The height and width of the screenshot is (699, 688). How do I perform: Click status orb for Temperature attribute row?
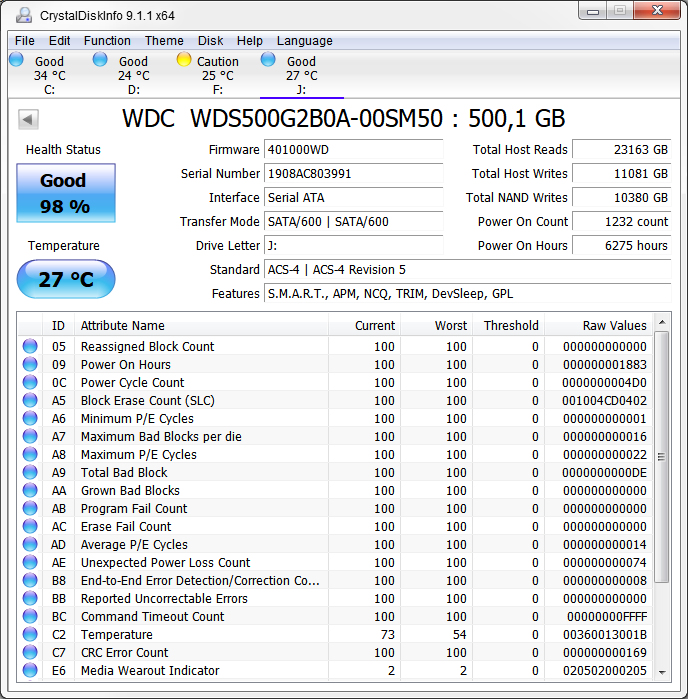point(30,634)
